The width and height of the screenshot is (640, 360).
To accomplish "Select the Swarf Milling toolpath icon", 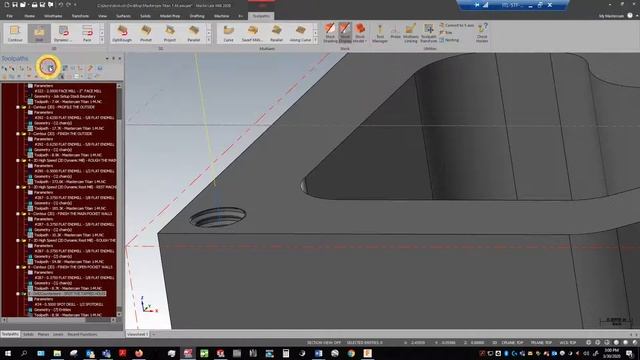I will tap(252, 33).
